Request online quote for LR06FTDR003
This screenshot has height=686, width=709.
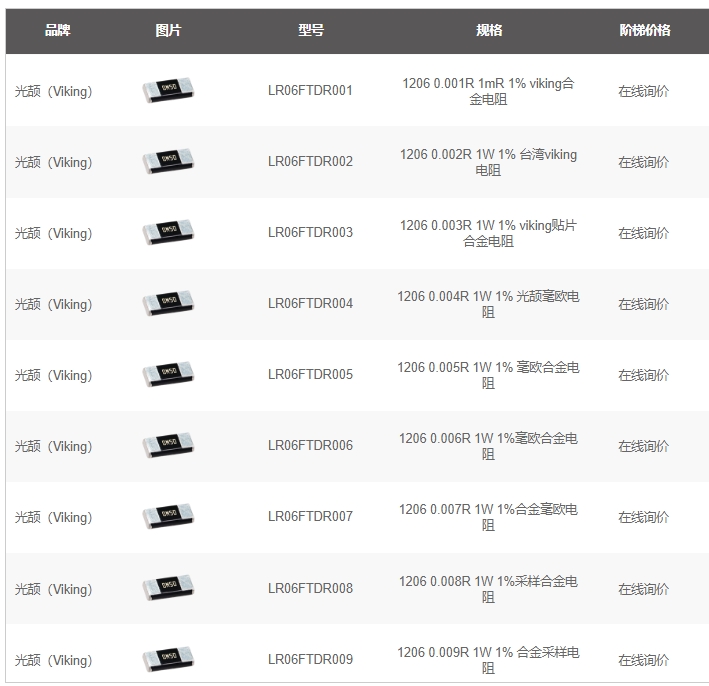pyautogui.click(x=643, y=233)
